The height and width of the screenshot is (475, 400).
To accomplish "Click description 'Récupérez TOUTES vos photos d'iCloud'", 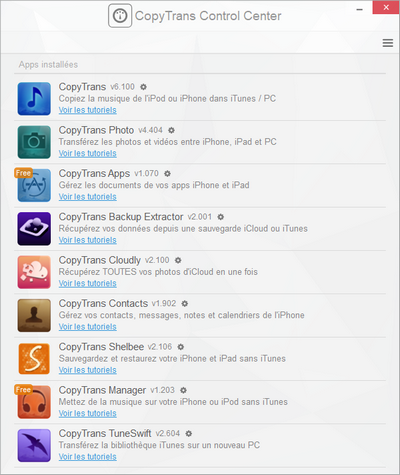I will coord(158,272).
